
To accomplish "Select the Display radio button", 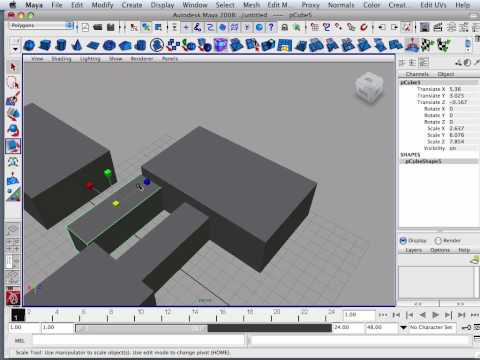I will pos(403,241).
